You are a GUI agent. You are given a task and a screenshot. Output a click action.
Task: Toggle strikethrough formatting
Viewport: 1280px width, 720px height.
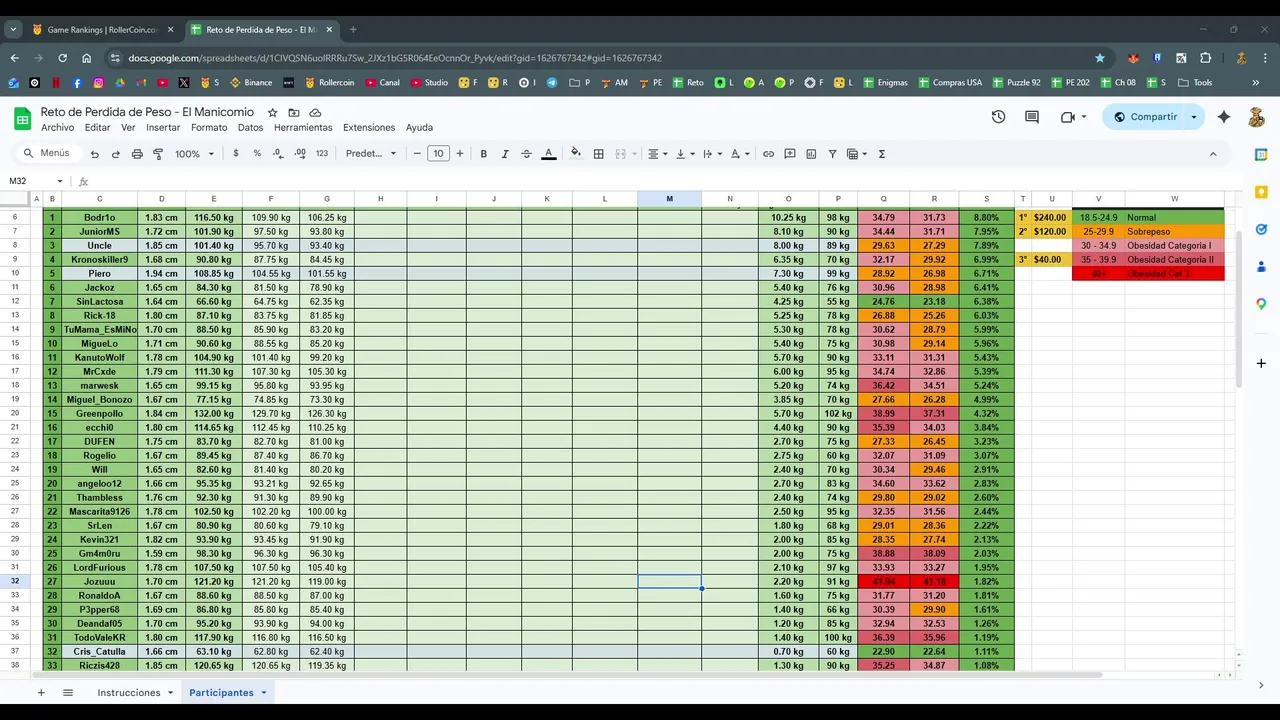click(526, 154)
